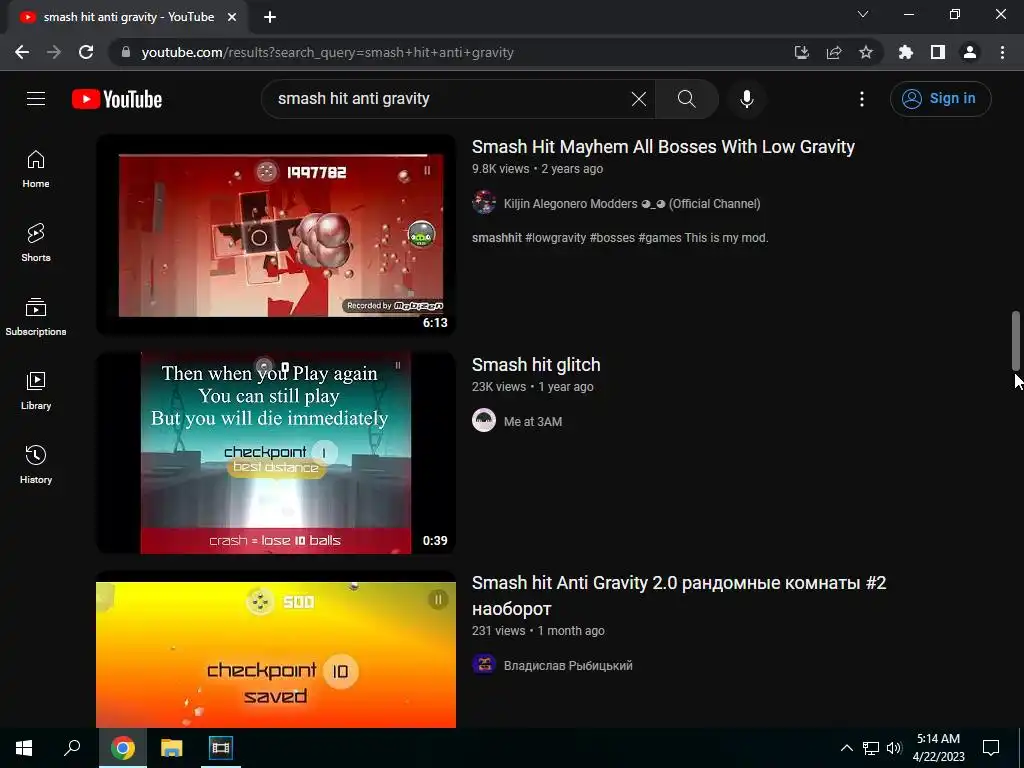Bookmark this page with the star
Viewport: 1024px width, 768px height.
coord(866,52)
